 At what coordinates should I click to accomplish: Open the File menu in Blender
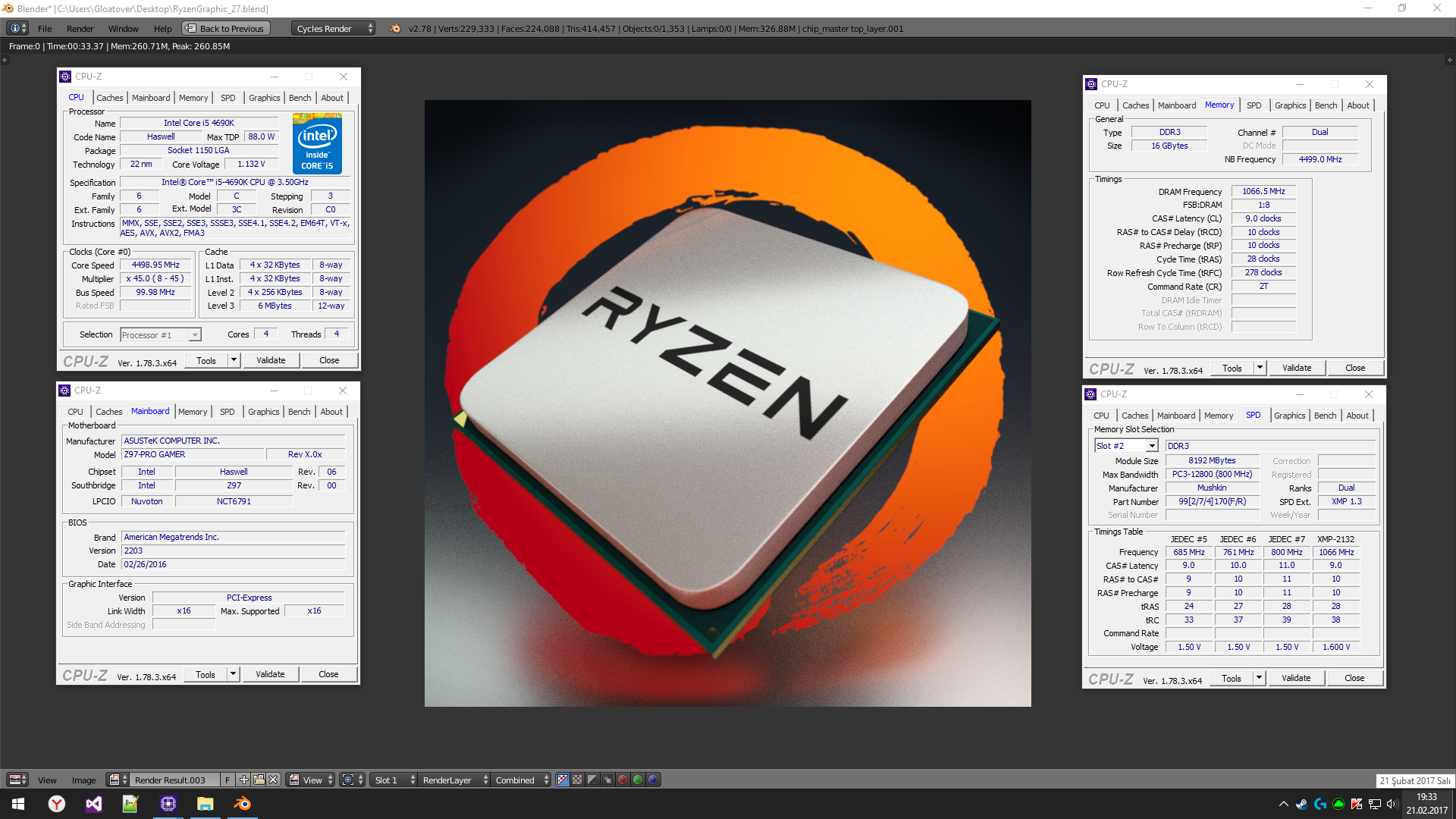pos(45,29)
